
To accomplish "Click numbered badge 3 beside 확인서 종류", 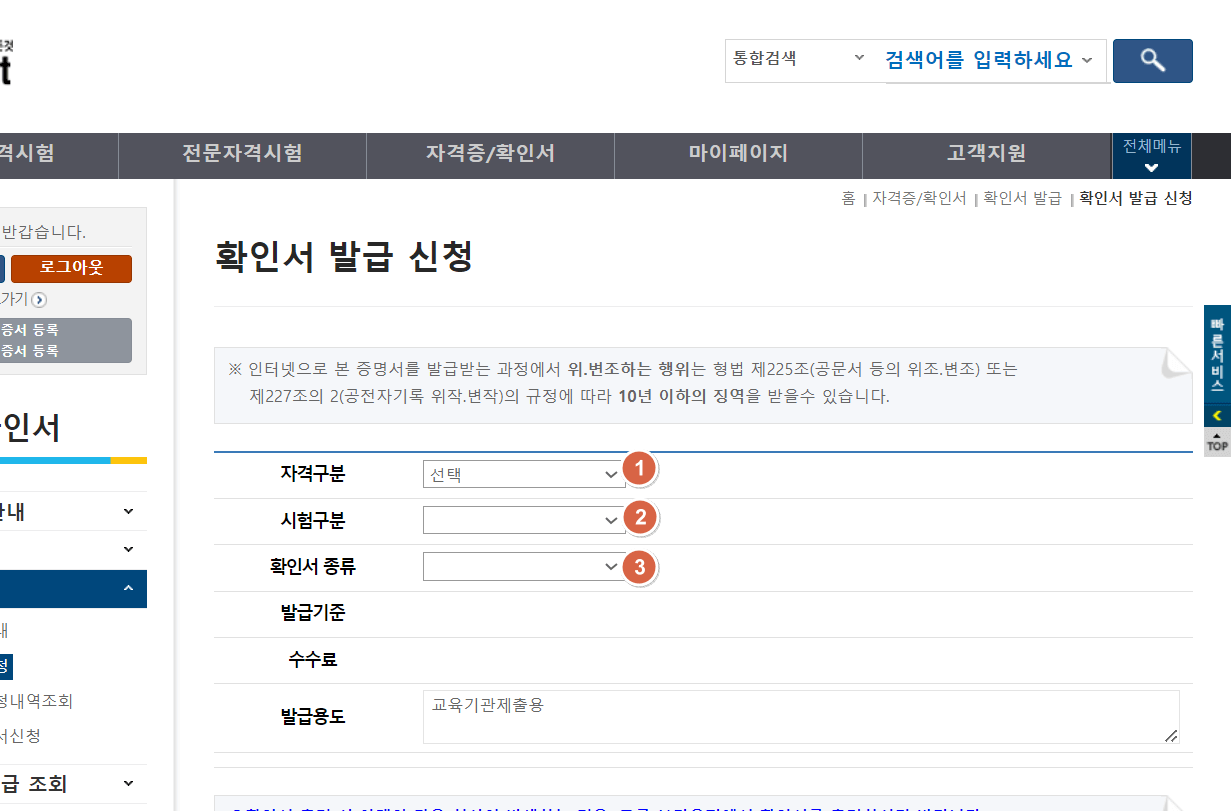I will tap(638, 564).
